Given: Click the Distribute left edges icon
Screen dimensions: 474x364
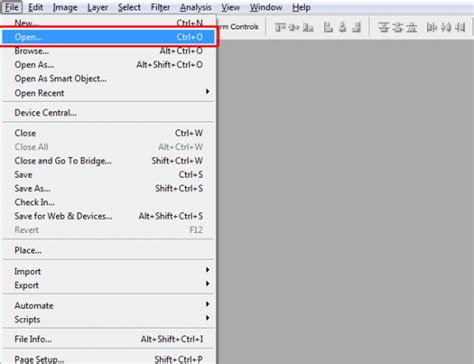Looking at the screenshot, I should tap(432, 27).
